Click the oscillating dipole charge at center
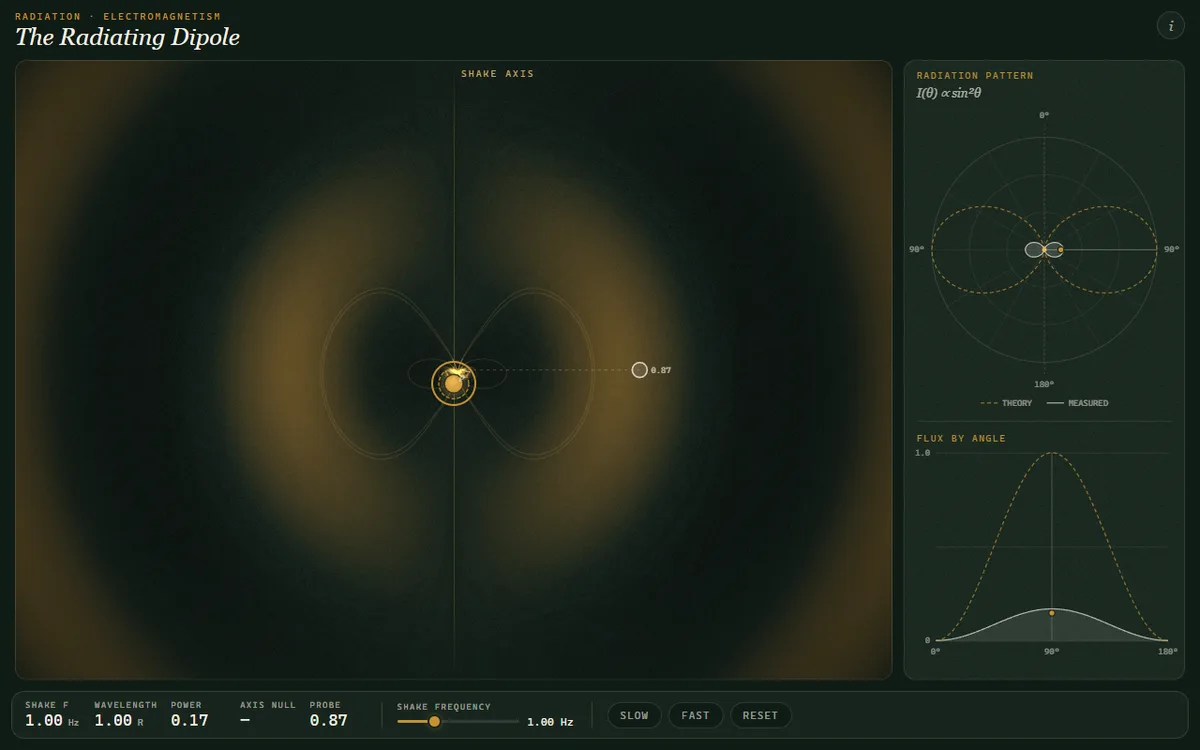The image size is (1200, 750). click(454, 383)
